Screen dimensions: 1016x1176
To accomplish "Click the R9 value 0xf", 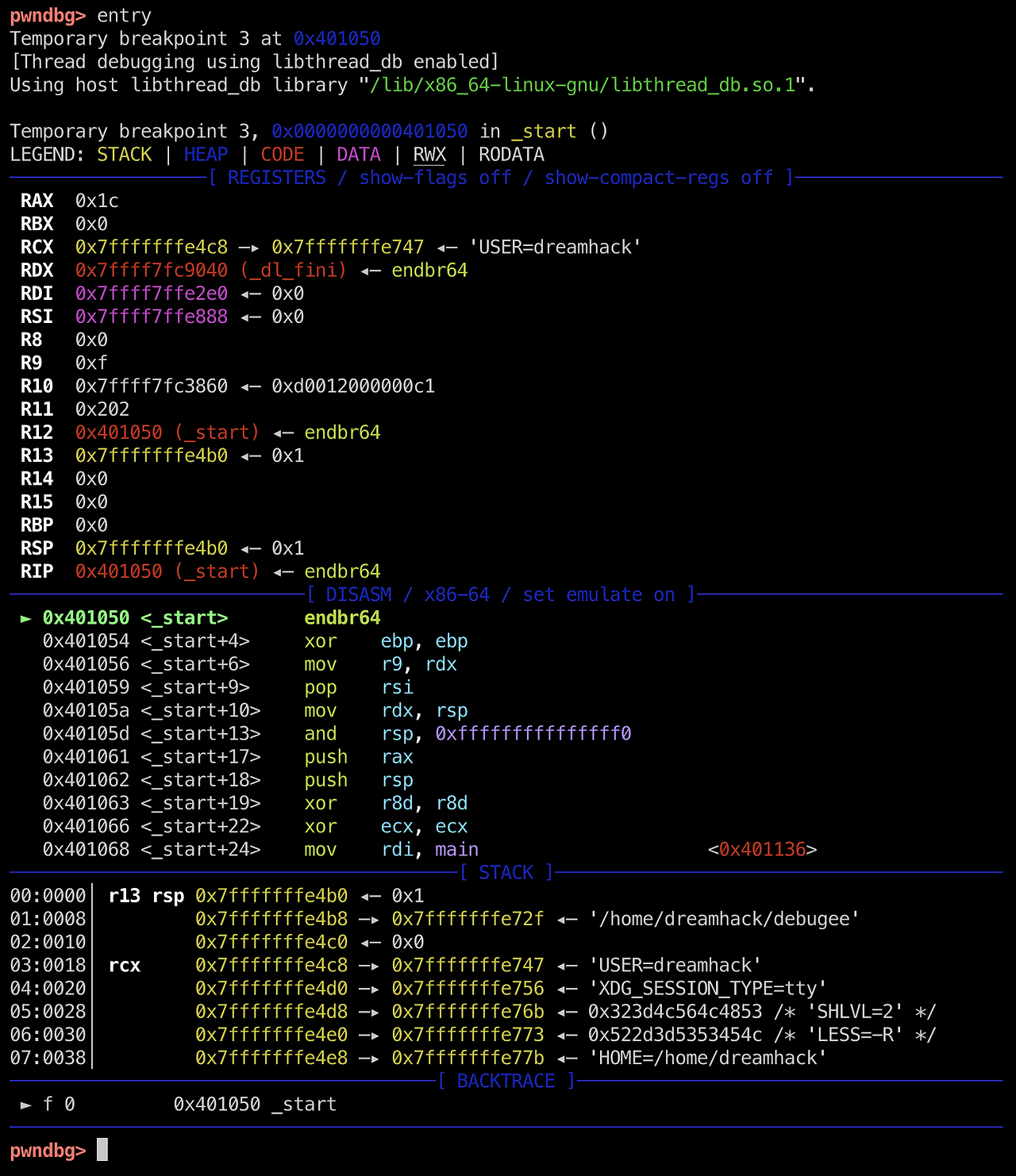I will point(91,363).
